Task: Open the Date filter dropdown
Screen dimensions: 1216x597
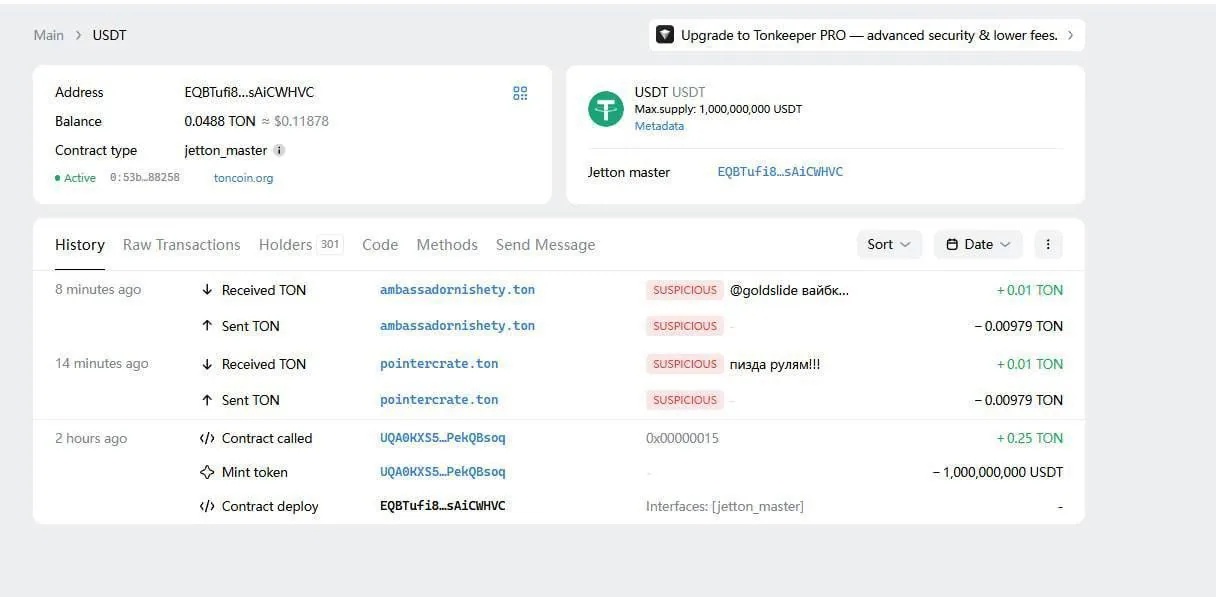Action: point(979,244)
